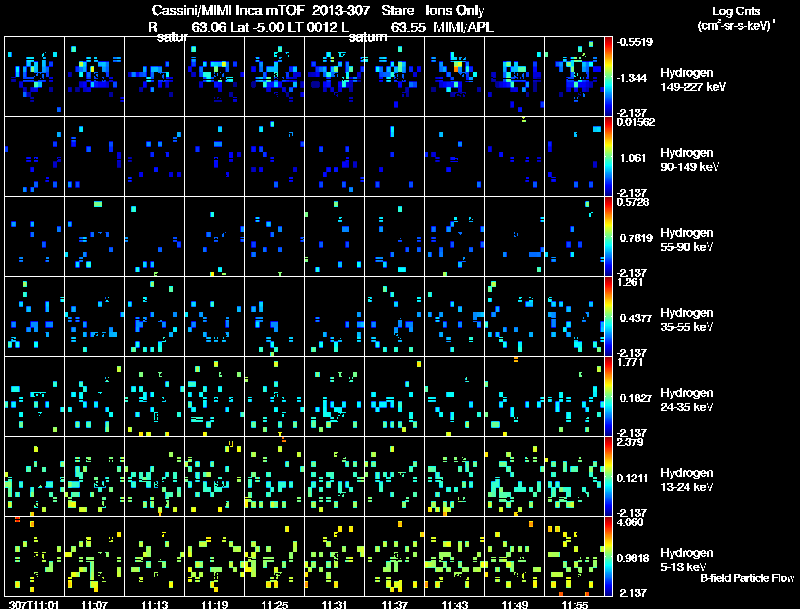Click the 11:13 time axis label

click(x=155, y=604)
